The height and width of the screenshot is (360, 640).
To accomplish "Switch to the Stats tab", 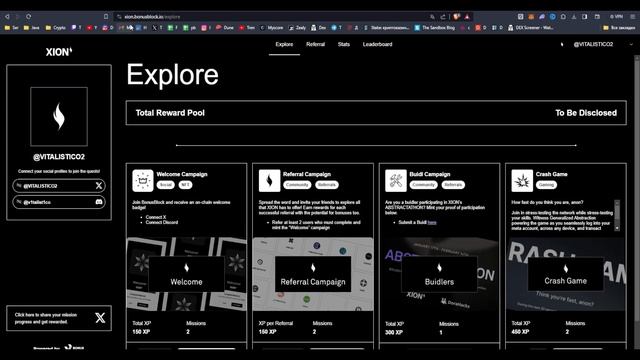I will tap(344, 44).
